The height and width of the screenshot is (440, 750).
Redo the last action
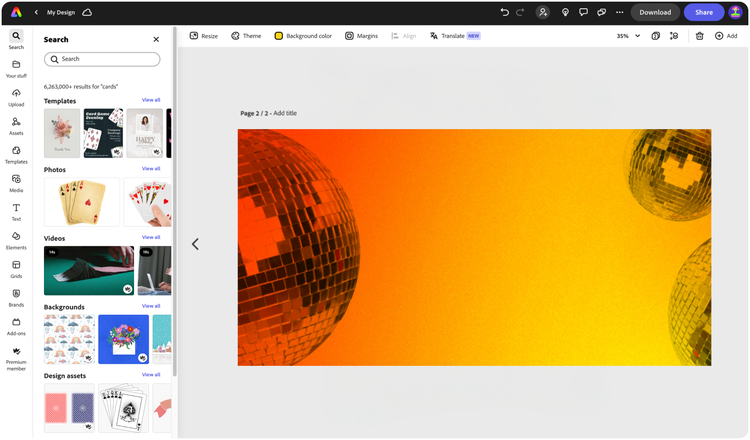coord(520,12)
